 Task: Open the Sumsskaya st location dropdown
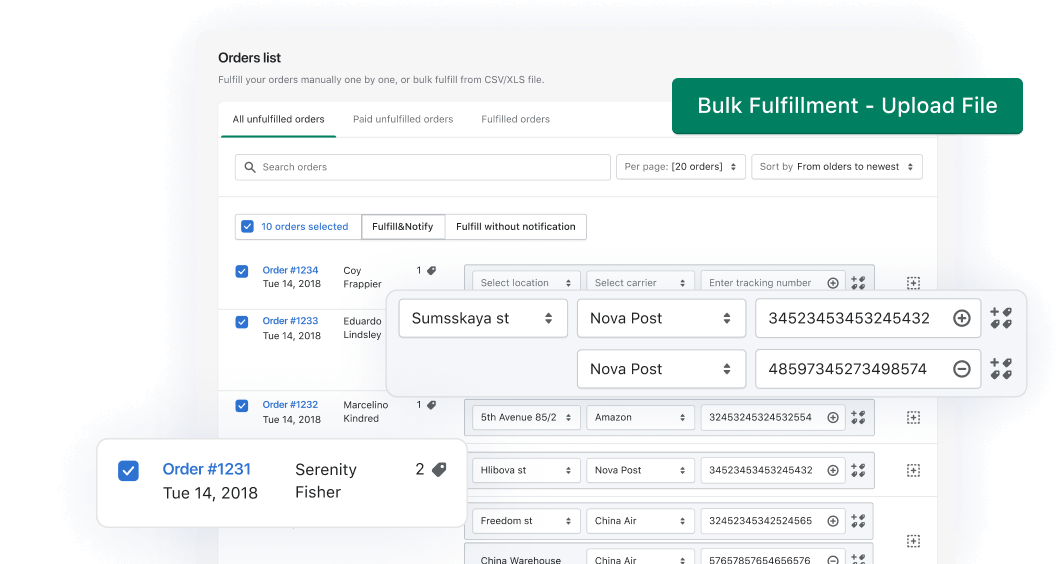tap(482, 318)
